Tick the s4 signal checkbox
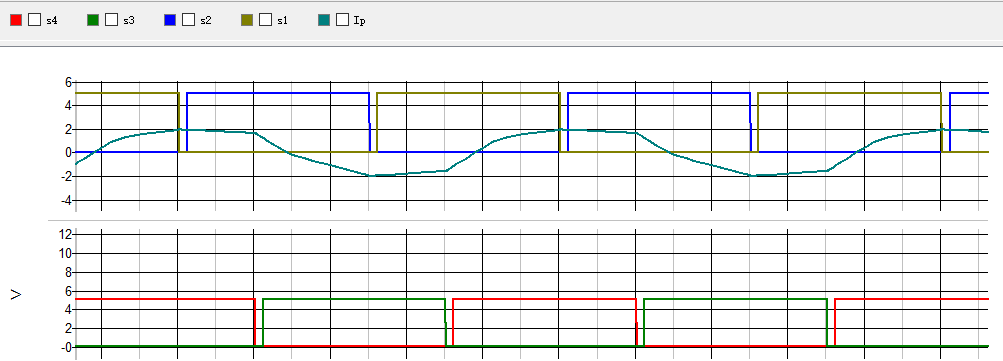Image resolution: width=1003 pixels, height=361 pixels. tap(35, 20)
